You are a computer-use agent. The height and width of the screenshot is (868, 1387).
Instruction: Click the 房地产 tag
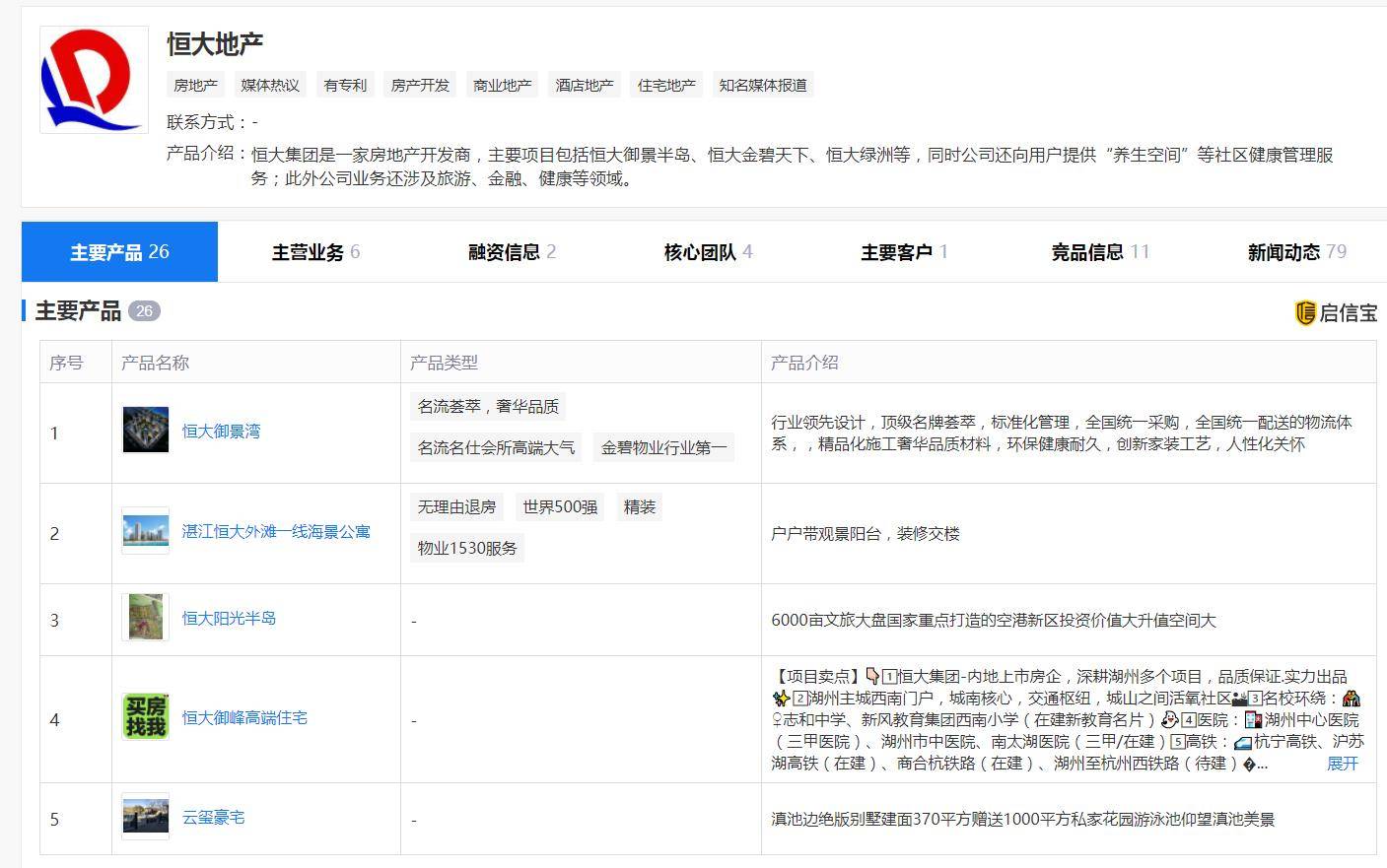[x=196, y=86]
